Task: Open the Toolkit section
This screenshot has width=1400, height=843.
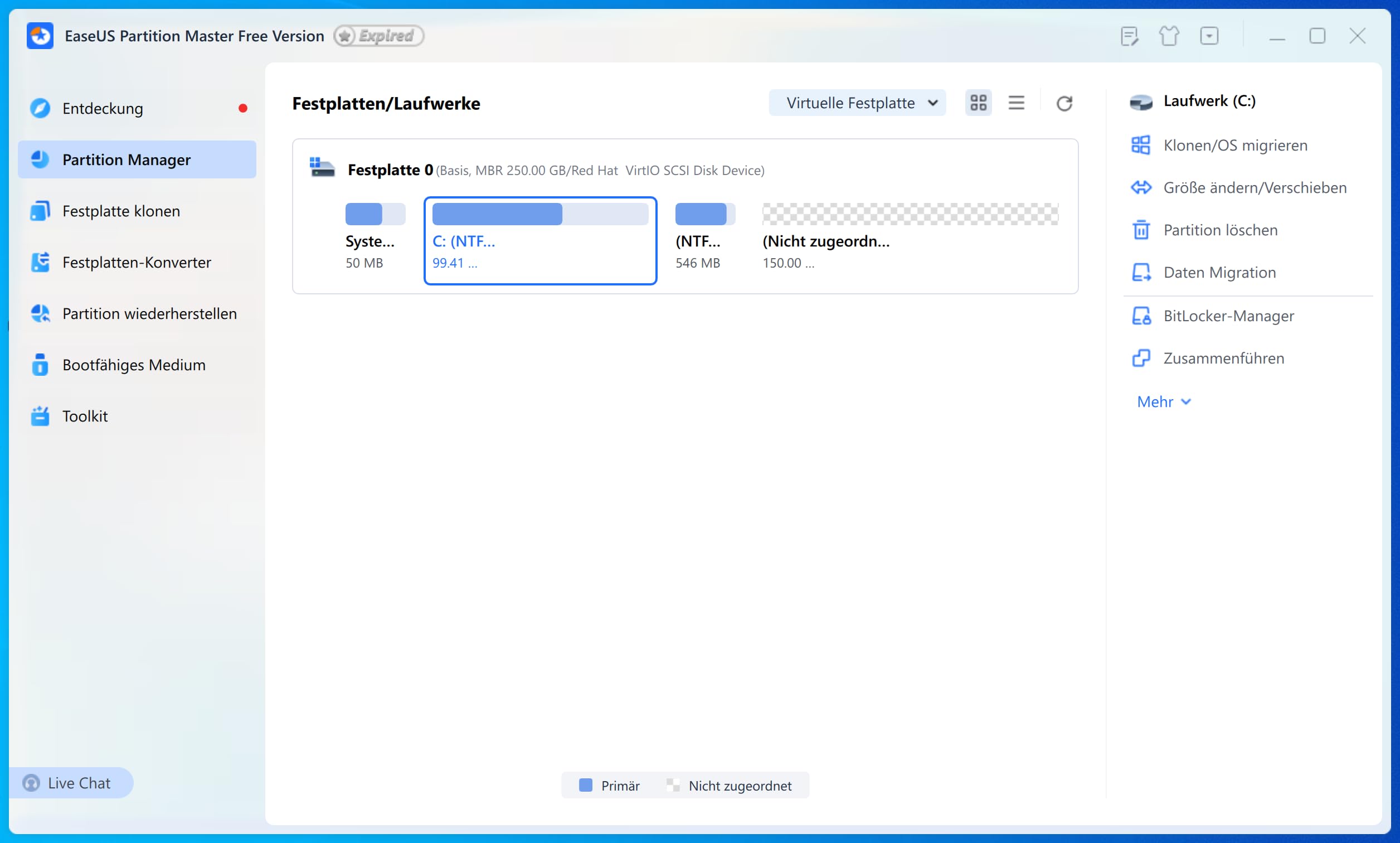Action: click(x=137, y=416)
